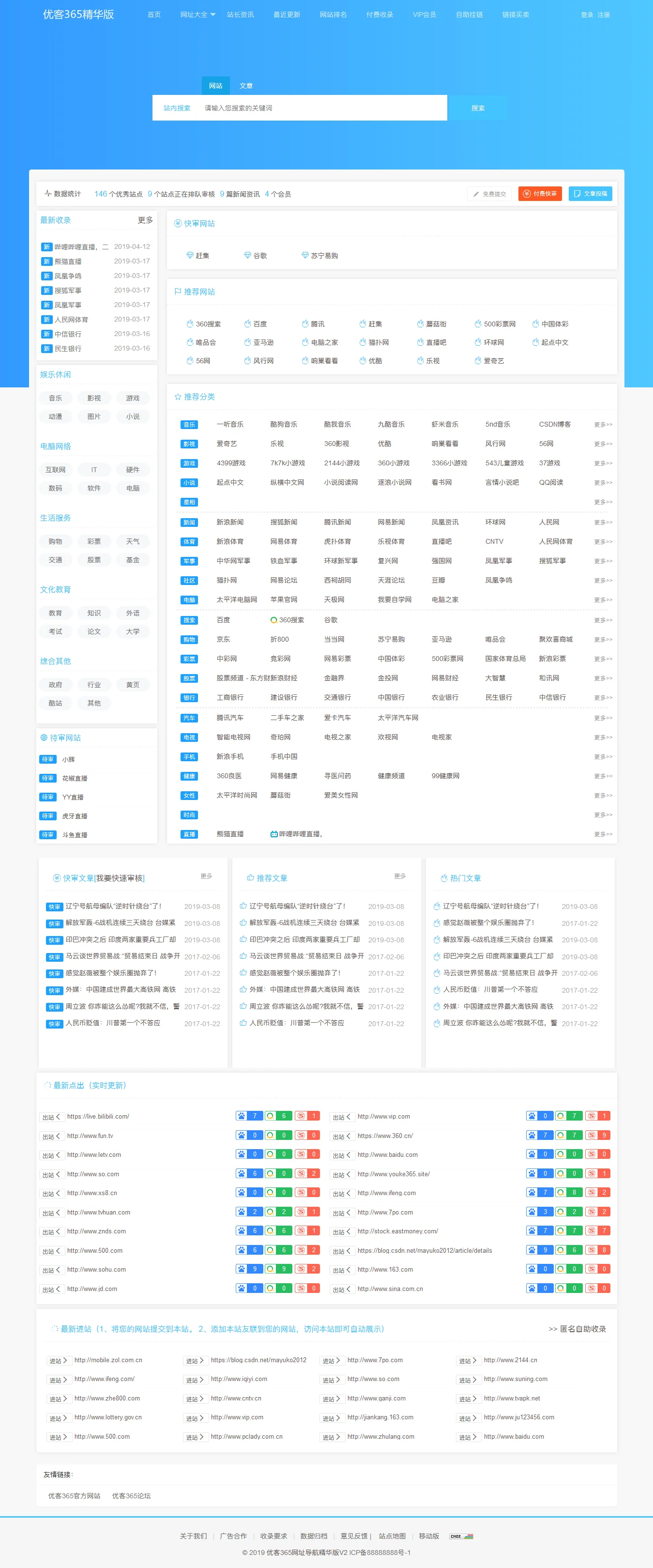Click the fire icon beside 360搜索 in 推荐网站
The width and height of the screenshot is (653, 1568).
pos(190,324)
